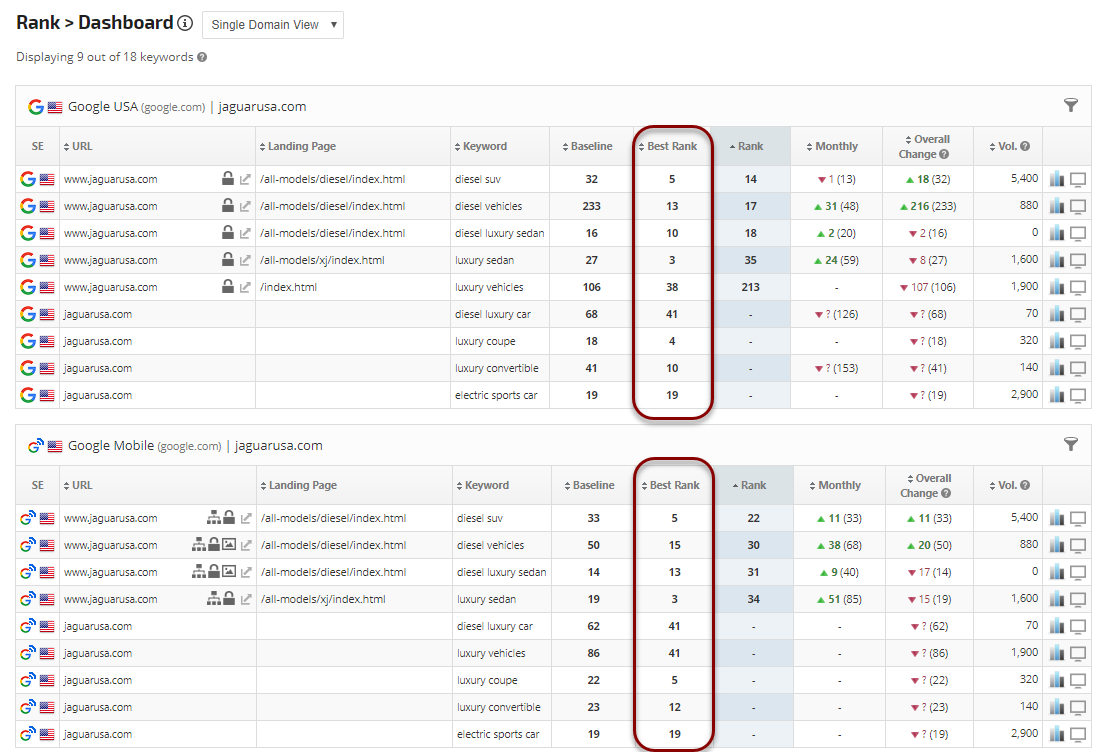This screenshot has height=752, width=1103.
Task: Click 'diesel luxury sedan' keyword in Google Mobile
Action: coord(501,572)
